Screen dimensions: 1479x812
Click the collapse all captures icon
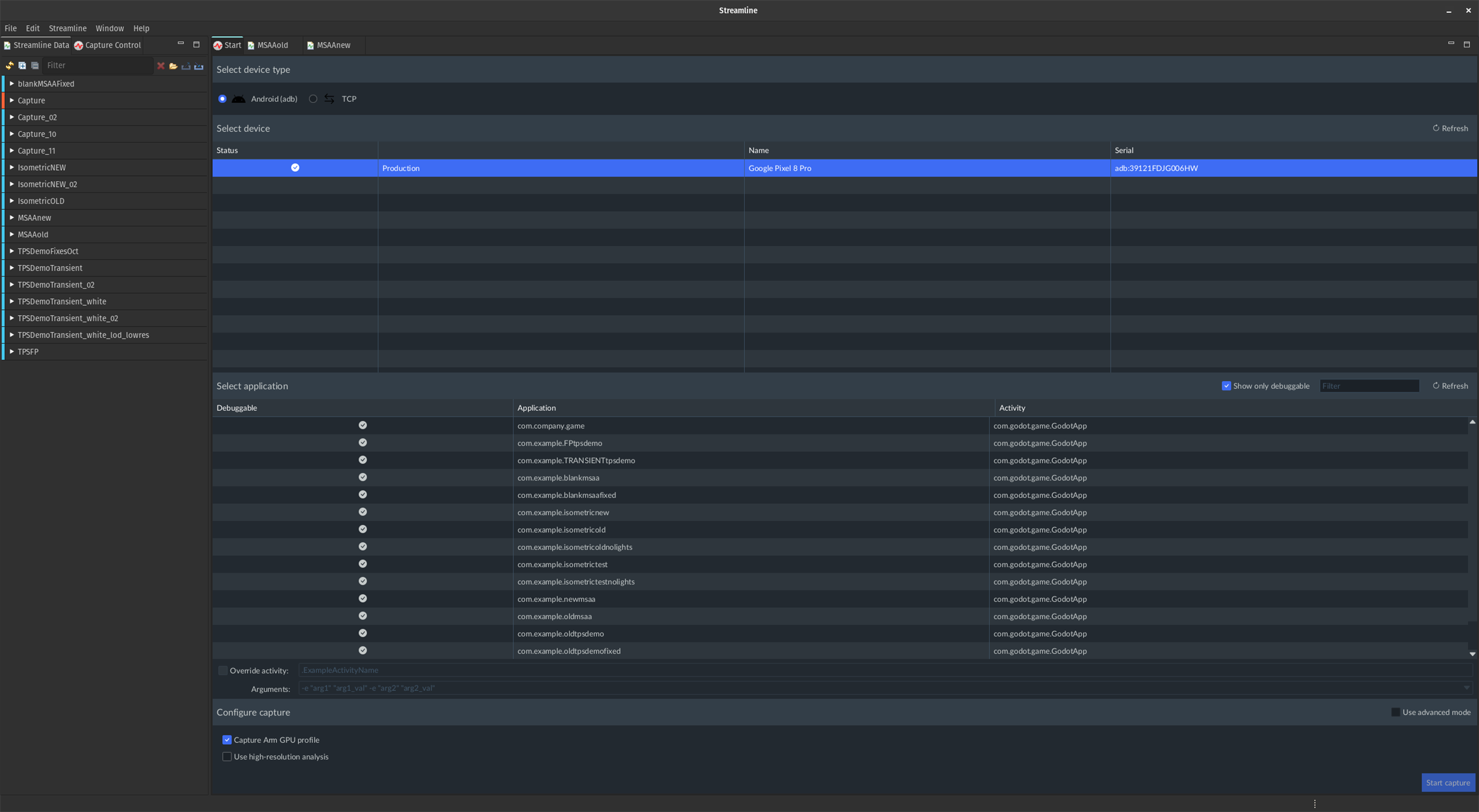[x=35, y=65]
